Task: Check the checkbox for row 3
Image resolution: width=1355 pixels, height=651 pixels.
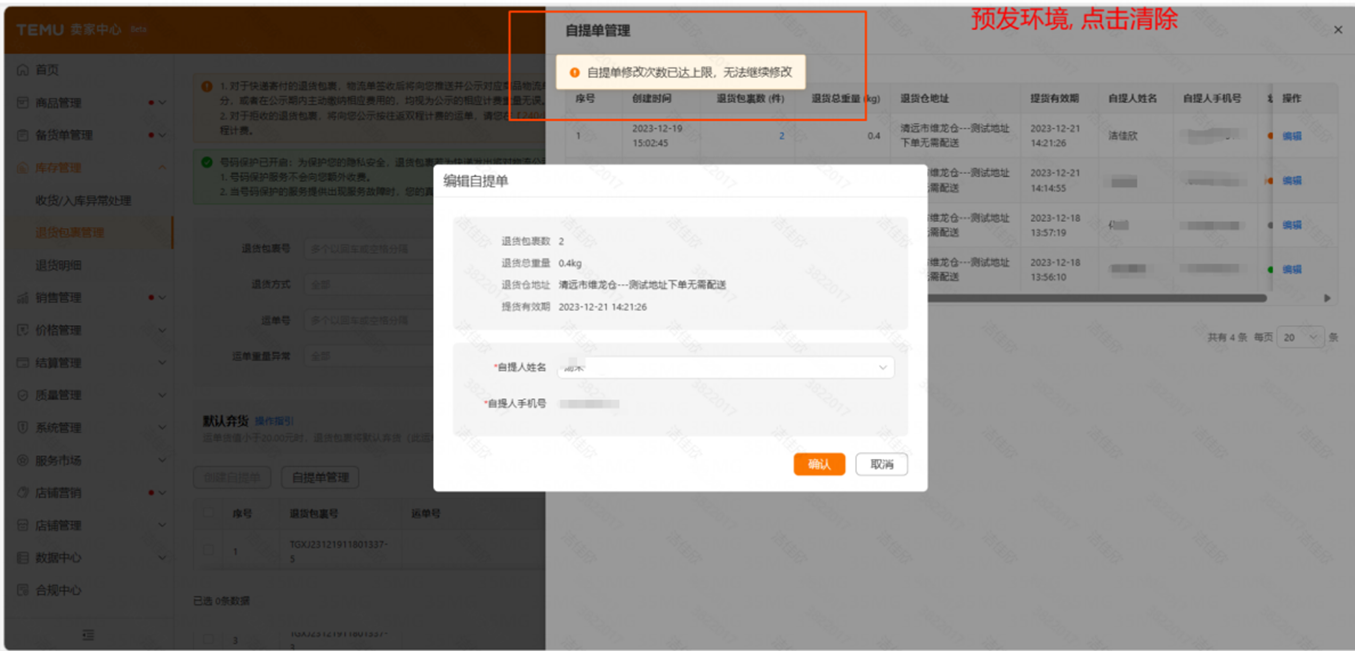Action: point(208,638)
